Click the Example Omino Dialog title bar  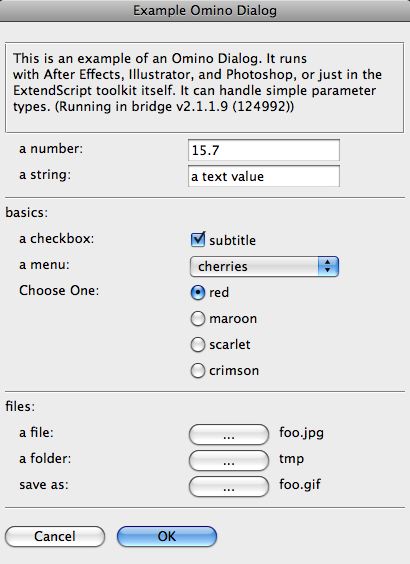pos(205,10)
